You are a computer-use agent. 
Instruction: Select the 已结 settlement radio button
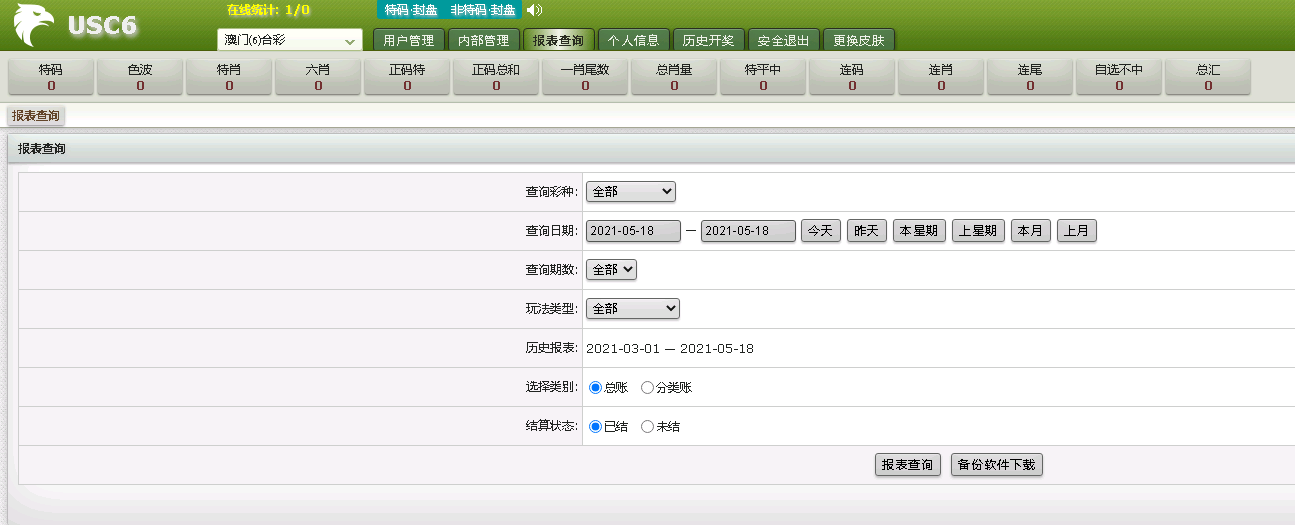596,427
